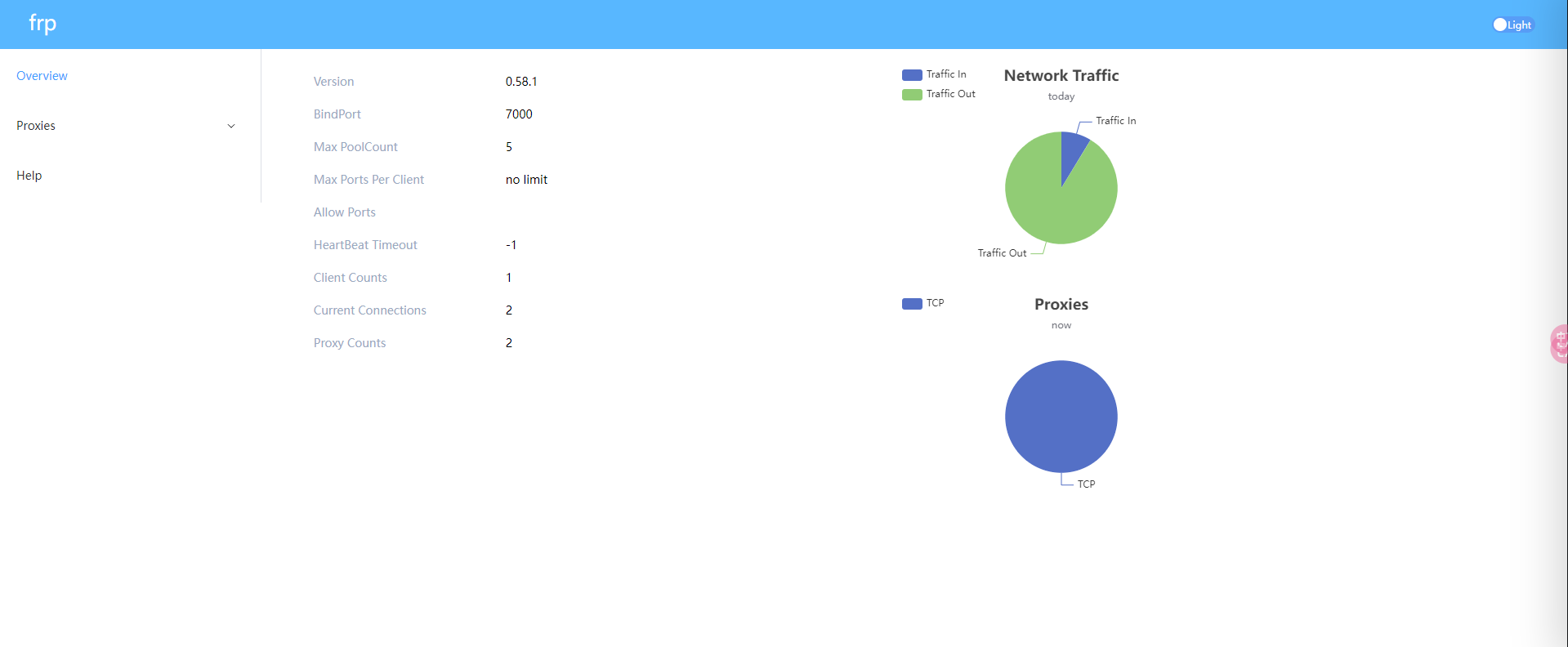Click the Traffic In callout label beside pie

[x=1115, y=121]
